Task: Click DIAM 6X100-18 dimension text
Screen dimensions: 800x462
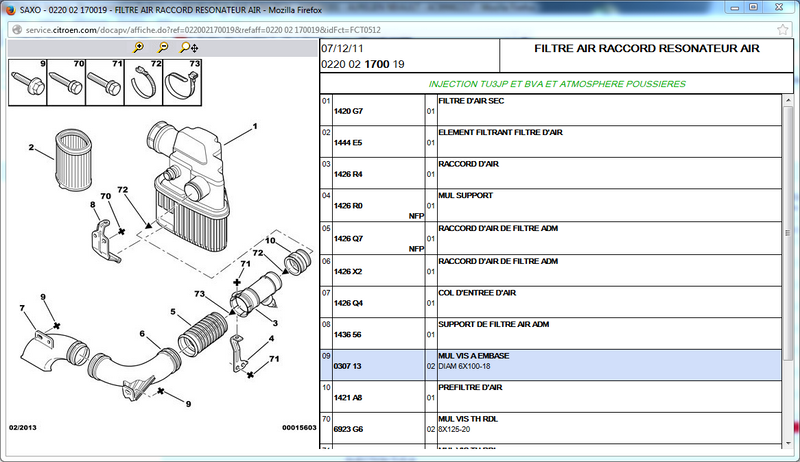Action: [464, 366]
